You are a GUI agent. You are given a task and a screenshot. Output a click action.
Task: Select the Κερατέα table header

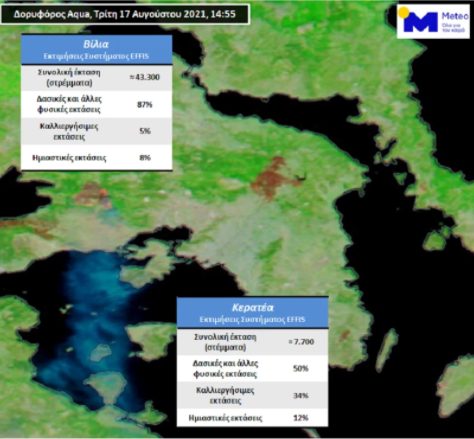point(252,313)
